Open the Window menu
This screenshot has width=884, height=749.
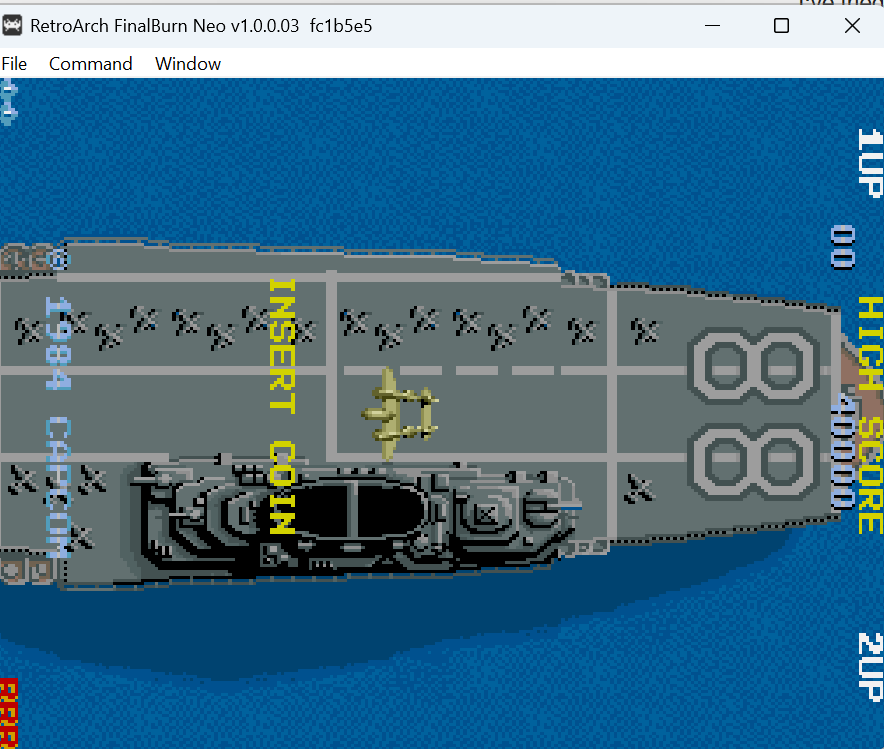[188, 64]
